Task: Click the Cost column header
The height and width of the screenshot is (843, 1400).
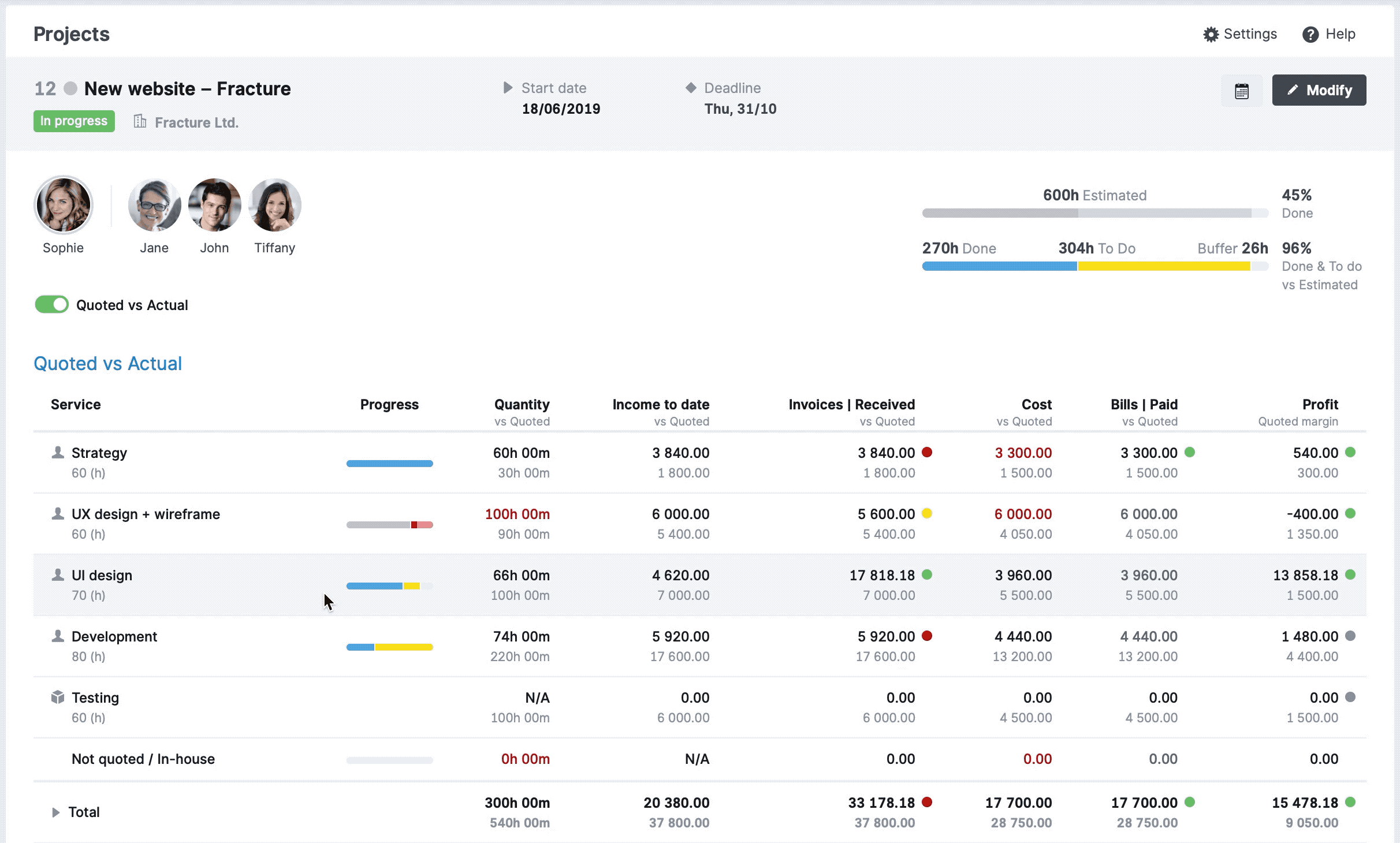Action: tap(1037, 404)
